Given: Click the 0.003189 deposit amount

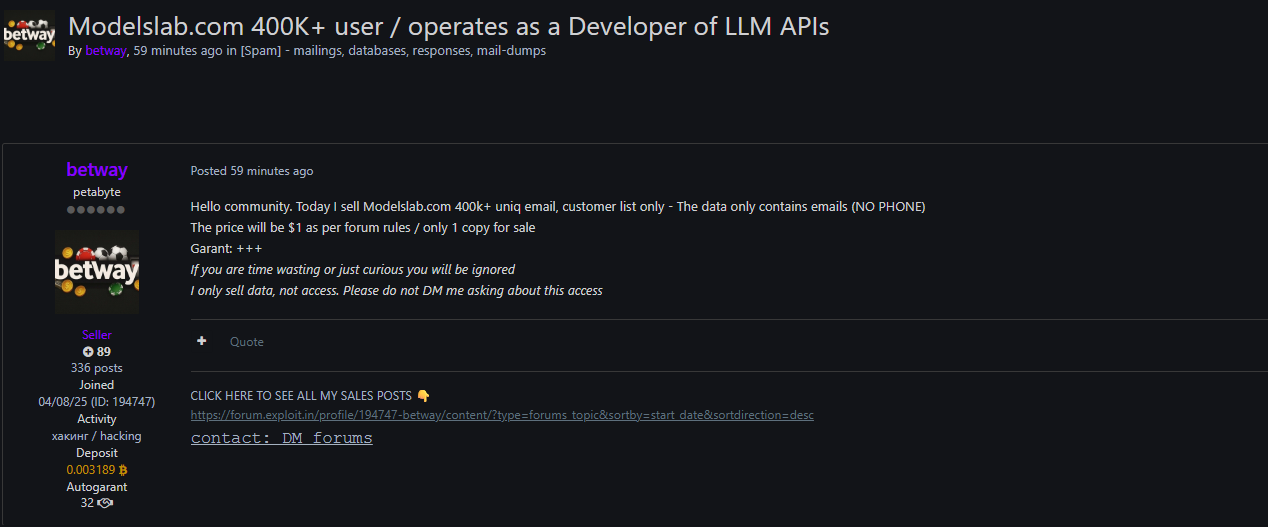Looking at the screenshot, I should (91, 470).
